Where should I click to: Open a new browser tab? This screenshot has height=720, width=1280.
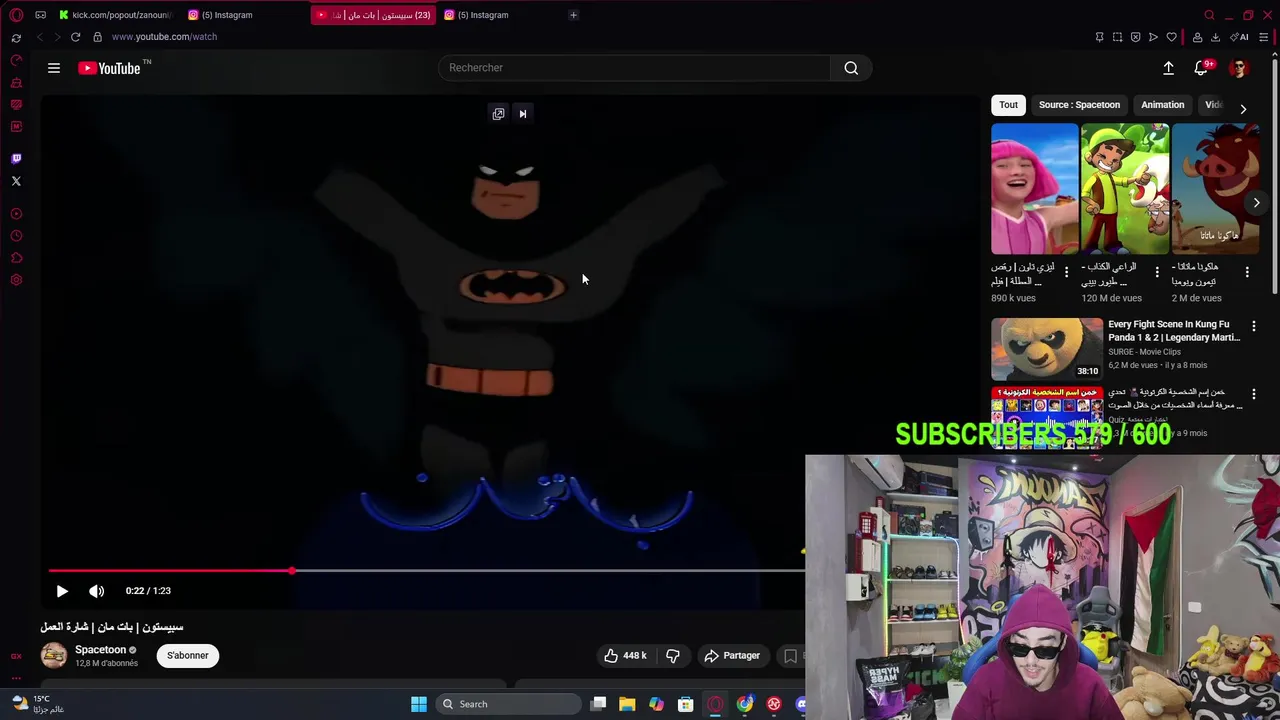tap(573, 15)
